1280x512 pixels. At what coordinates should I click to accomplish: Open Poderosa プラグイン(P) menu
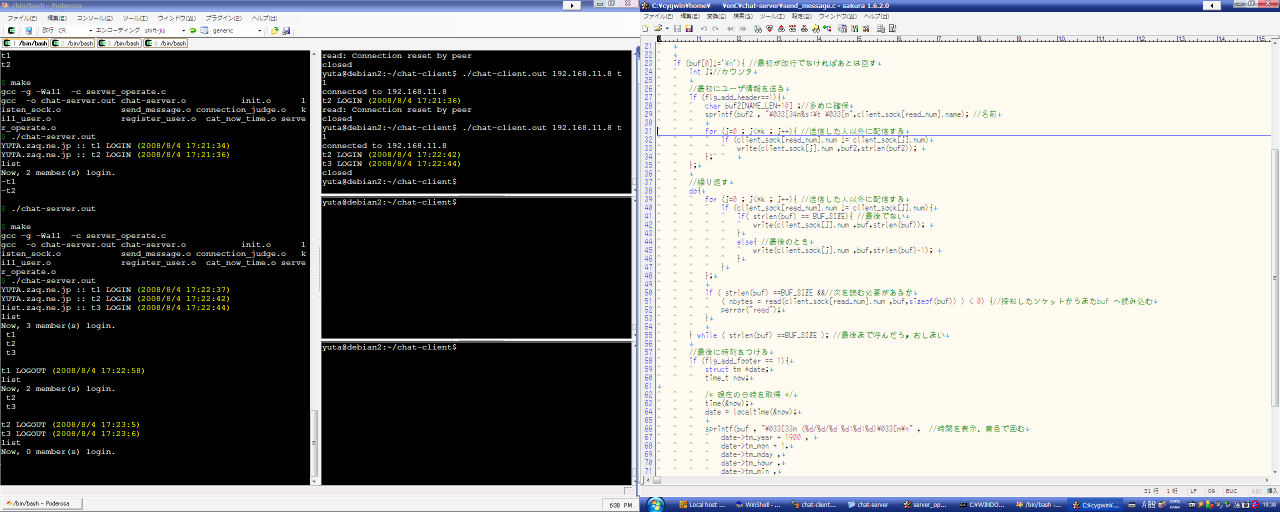point(223,18)
